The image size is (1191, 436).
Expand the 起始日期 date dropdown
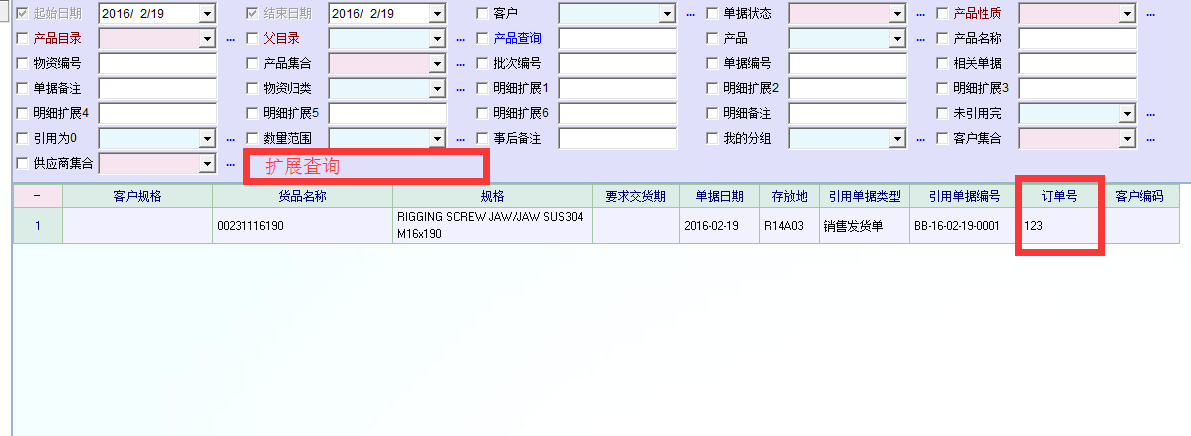coord(207,14)
